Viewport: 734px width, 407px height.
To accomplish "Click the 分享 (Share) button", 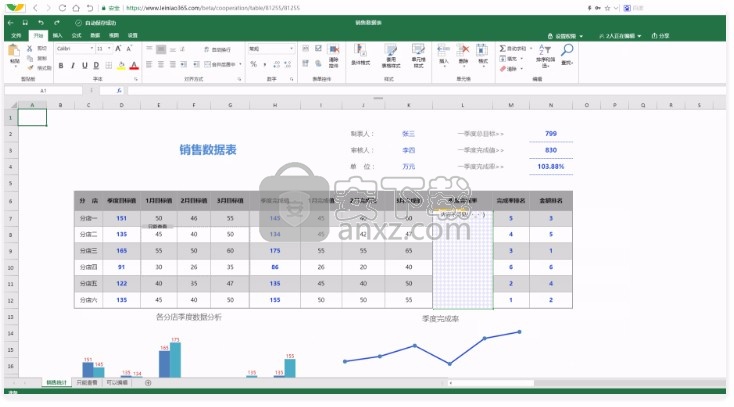I will click(x=660, y=35).
